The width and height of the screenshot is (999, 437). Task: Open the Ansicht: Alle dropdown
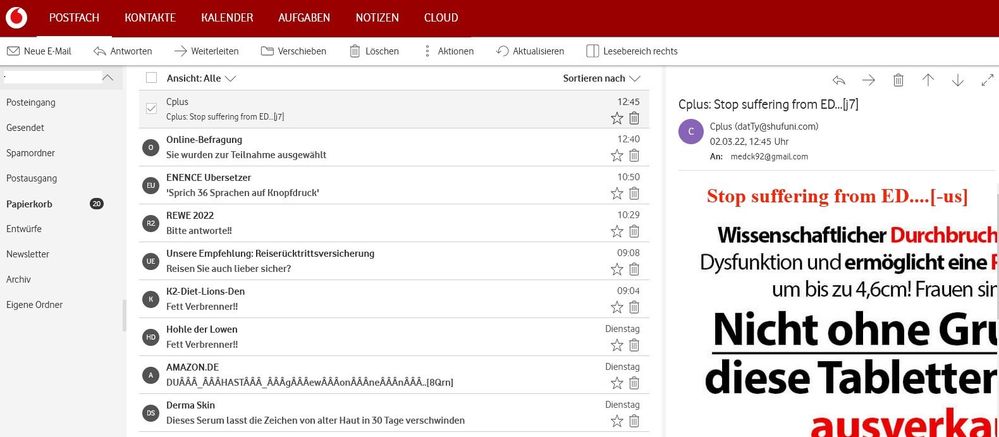tap(201, 78)
